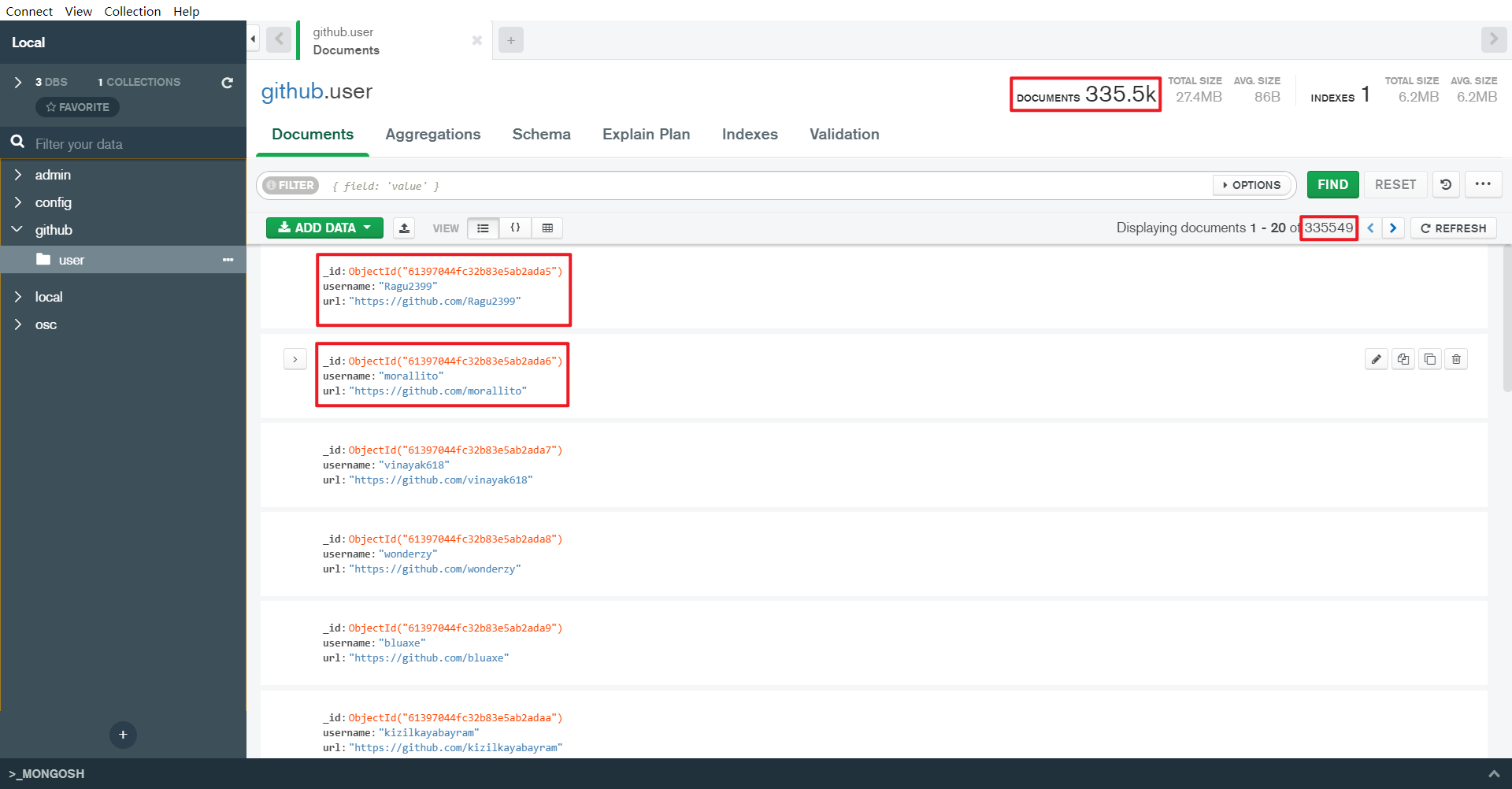Click the RESET button
Screen dimensions: 1512x789
pyautogui.click(x=1395, y=184)
